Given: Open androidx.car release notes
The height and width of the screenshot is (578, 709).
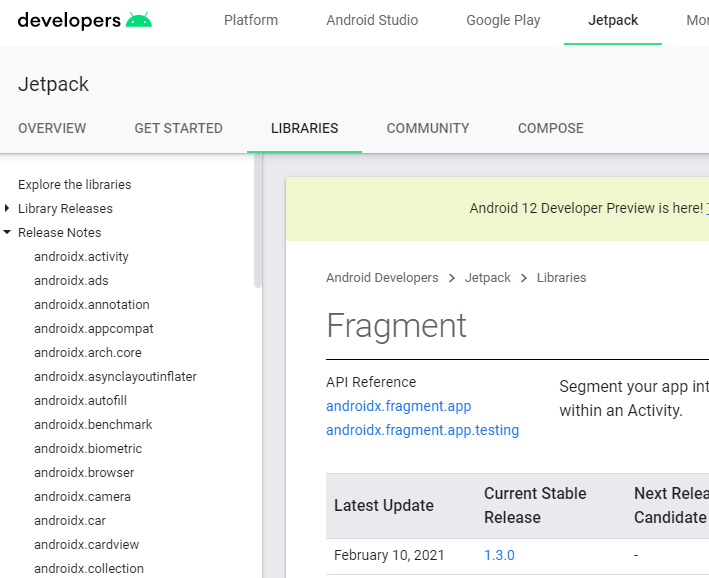Looking at the screenshot, I should tap(70, 520).
